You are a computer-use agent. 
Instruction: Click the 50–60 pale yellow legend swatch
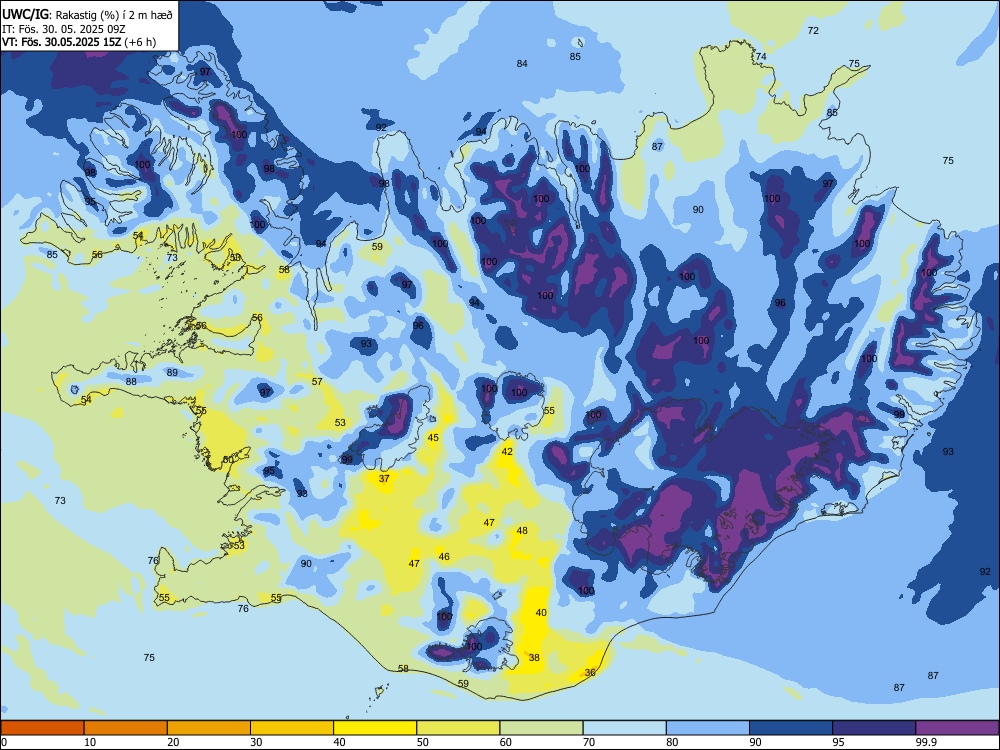pos(458,728)
